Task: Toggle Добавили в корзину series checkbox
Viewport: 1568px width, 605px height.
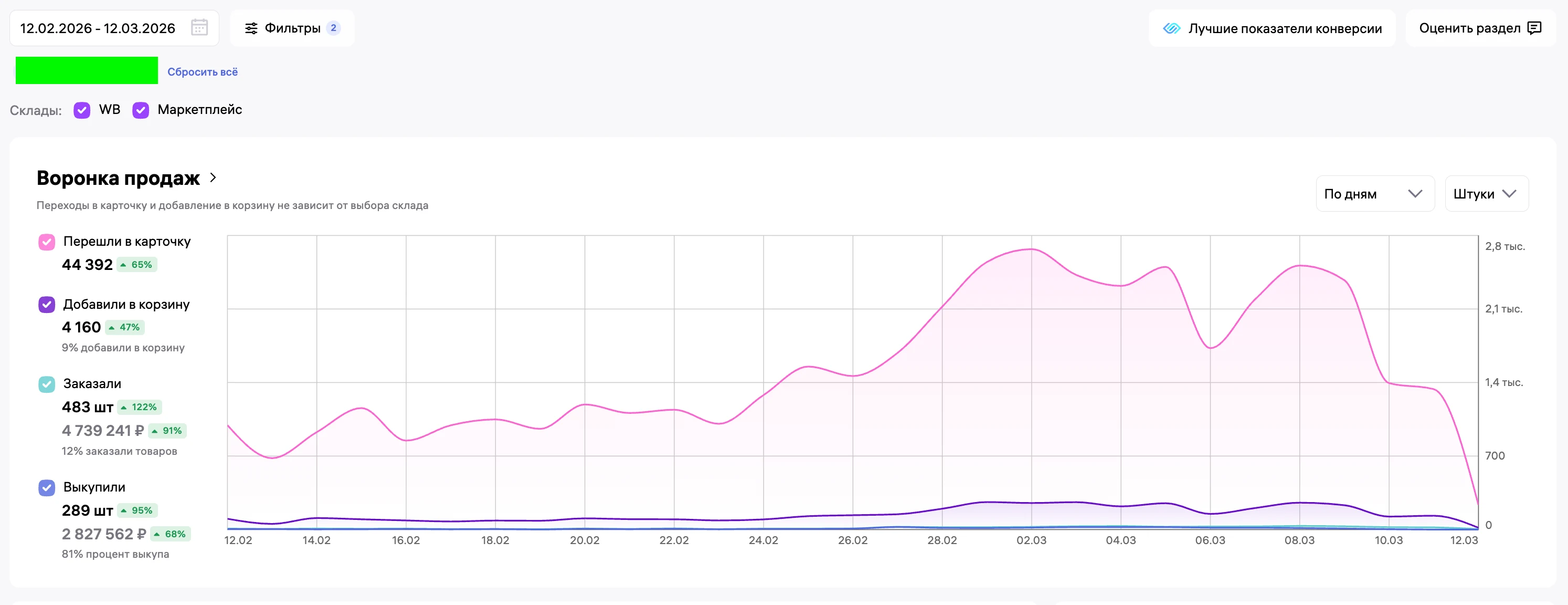Action: click(x=47, y=305)
